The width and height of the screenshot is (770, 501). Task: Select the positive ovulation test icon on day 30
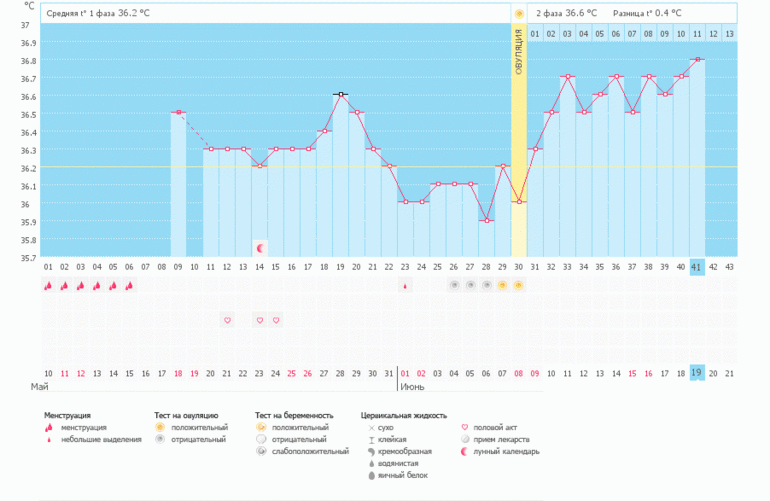pos(518,285)
